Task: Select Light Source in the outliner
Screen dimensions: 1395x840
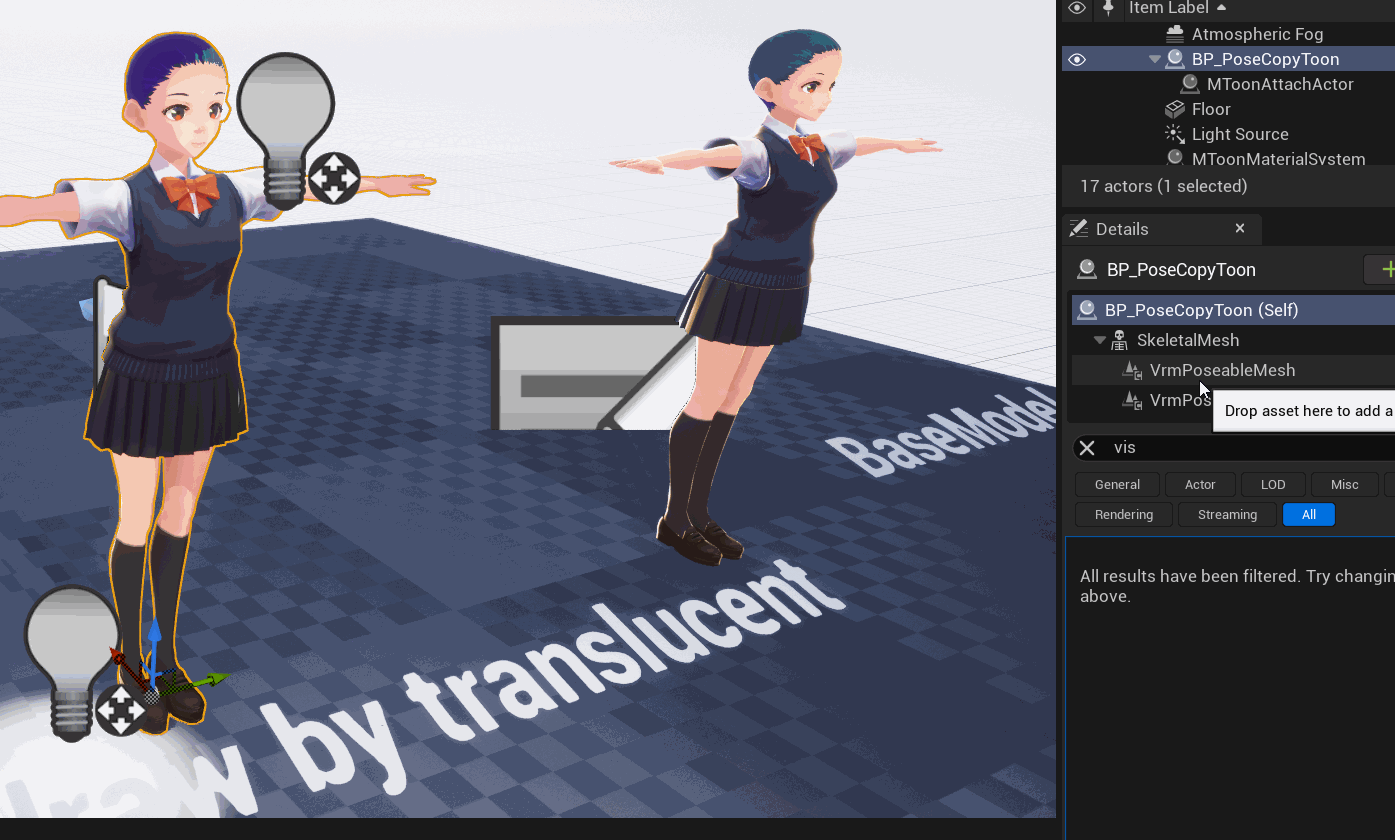Action: click(x=1240, y=134)
